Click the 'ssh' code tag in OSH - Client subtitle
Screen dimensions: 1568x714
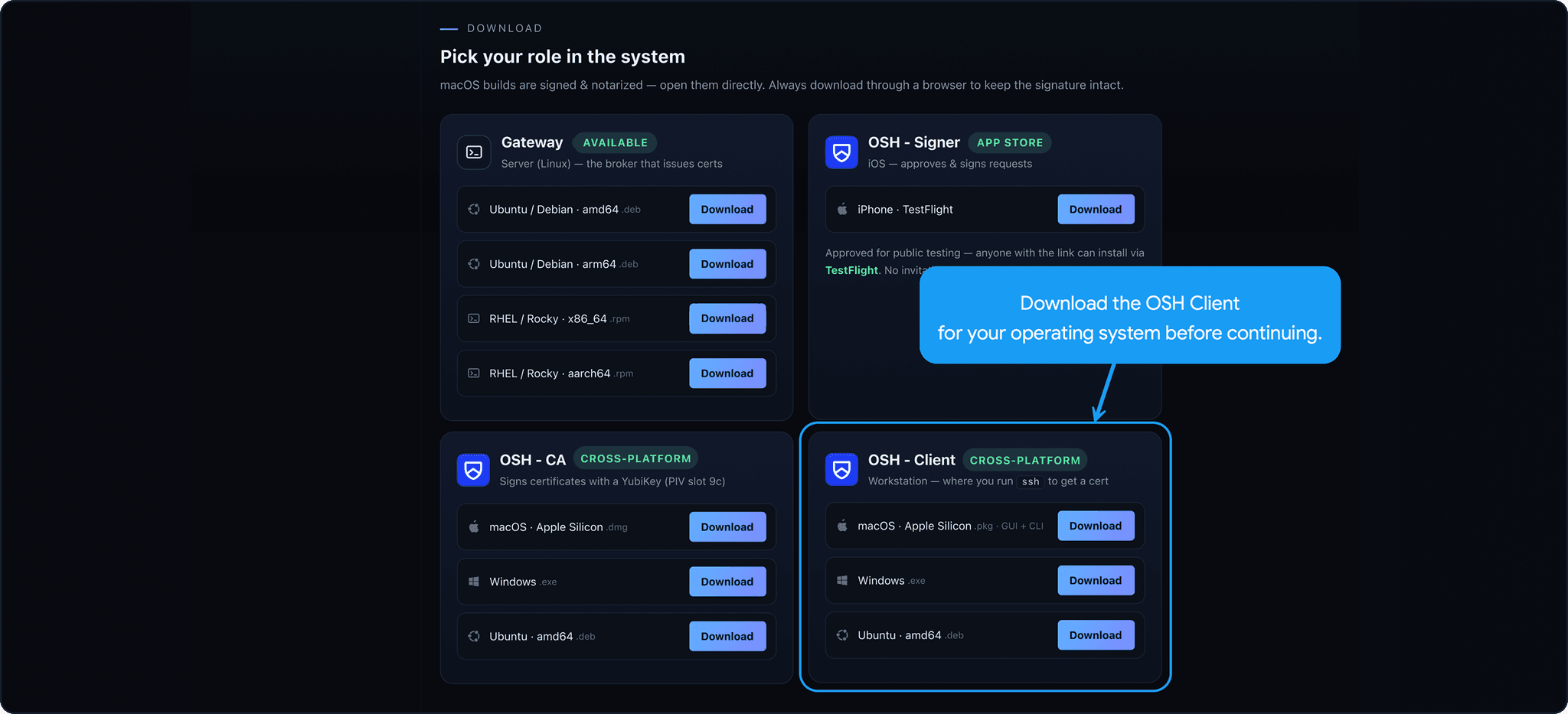click(1031, 481)
